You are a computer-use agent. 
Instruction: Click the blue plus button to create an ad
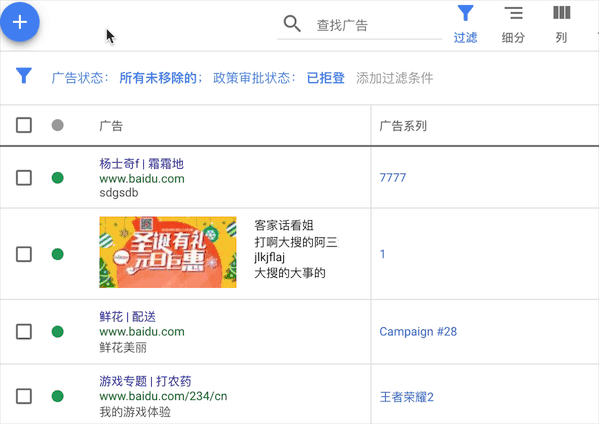20,22
